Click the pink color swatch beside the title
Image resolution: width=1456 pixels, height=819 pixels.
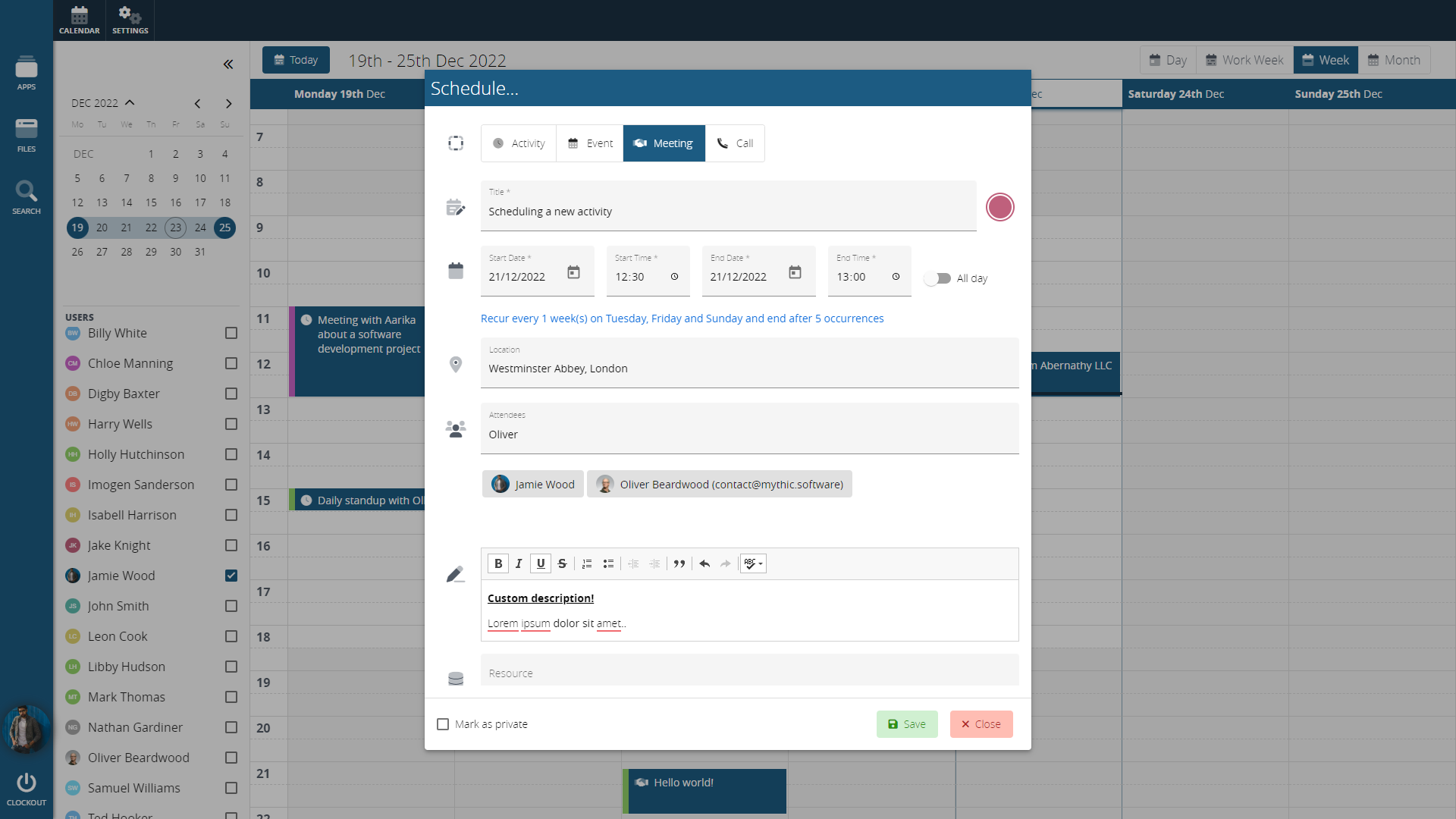[999, 207]
